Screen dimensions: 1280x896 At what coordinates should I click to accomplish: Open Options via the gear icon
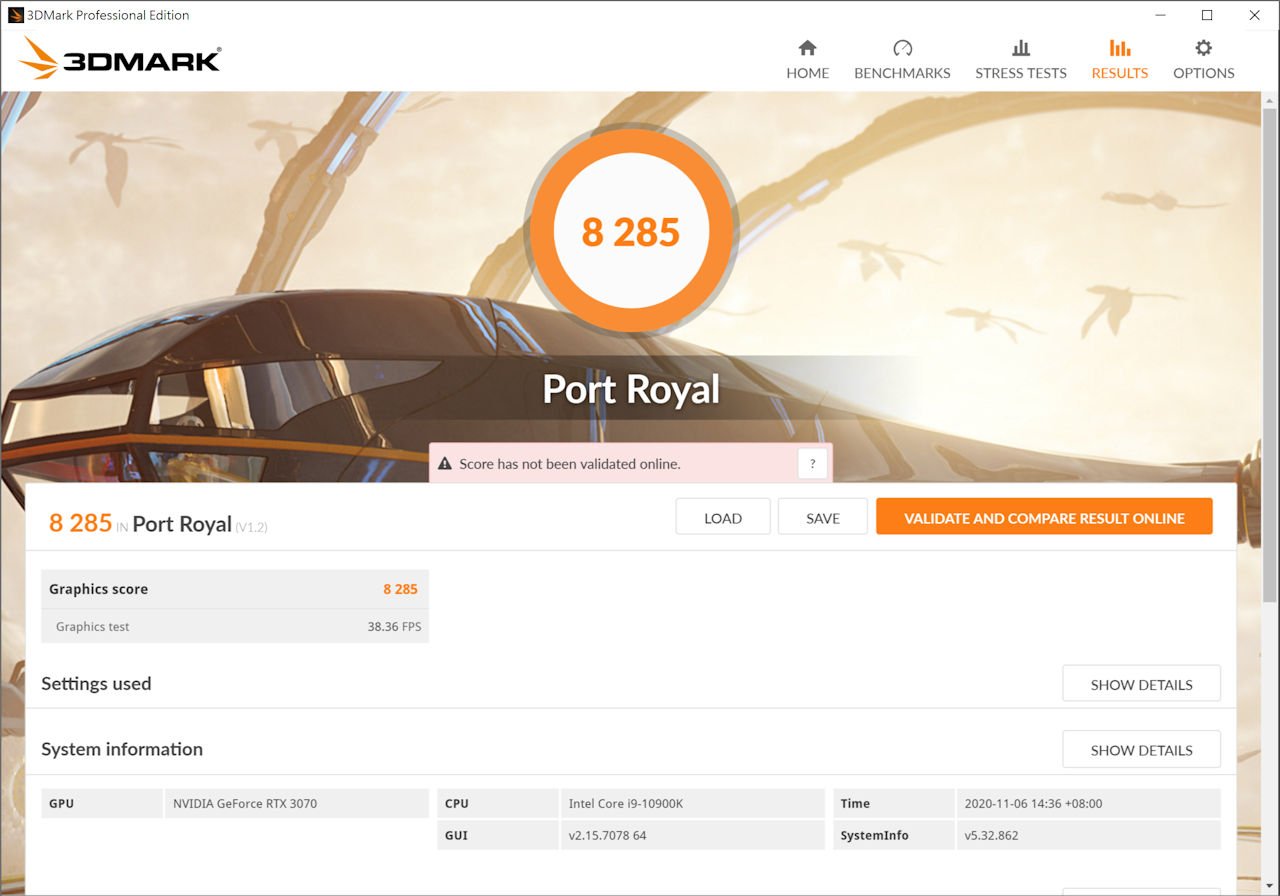point(1203,48)
